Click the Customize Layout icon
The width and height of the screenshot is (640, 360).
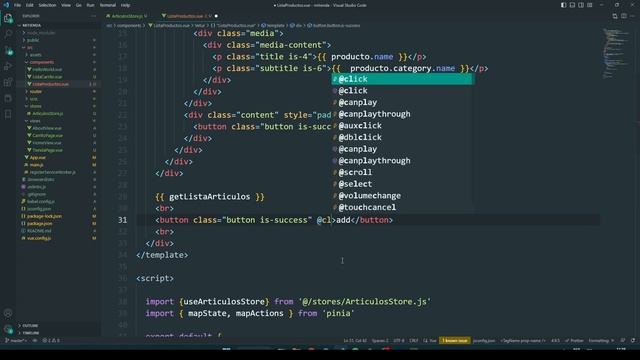point(590,5)
